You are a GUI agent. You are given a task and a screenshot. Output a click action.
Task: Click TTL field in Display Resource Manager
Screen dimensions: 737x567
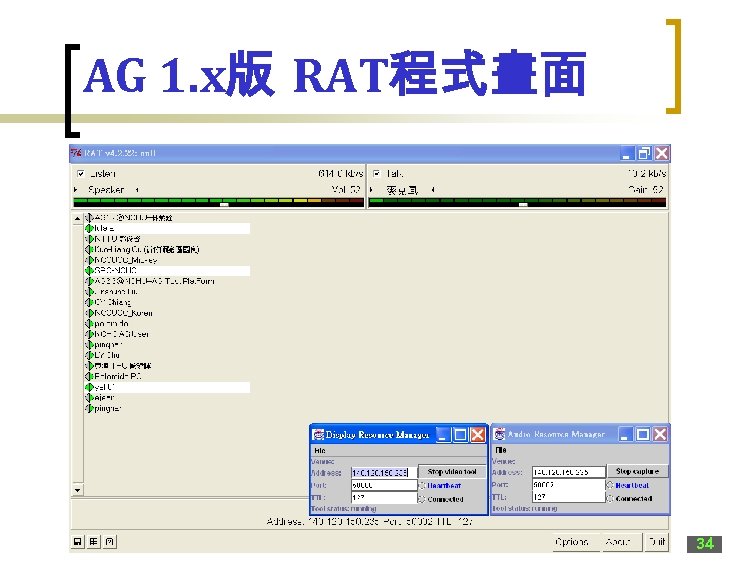(x=384, y=497)
